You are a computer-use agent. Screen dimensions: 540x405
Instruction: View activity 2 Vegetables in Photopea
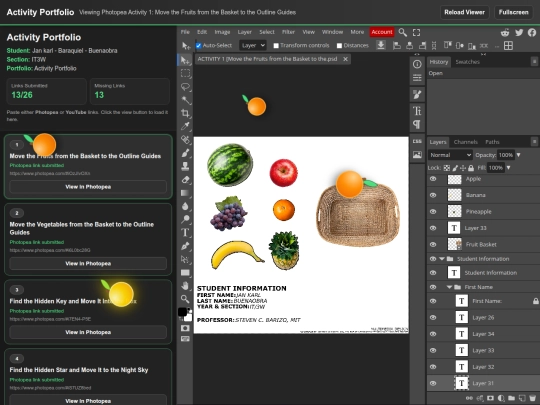tap(88, 263)
